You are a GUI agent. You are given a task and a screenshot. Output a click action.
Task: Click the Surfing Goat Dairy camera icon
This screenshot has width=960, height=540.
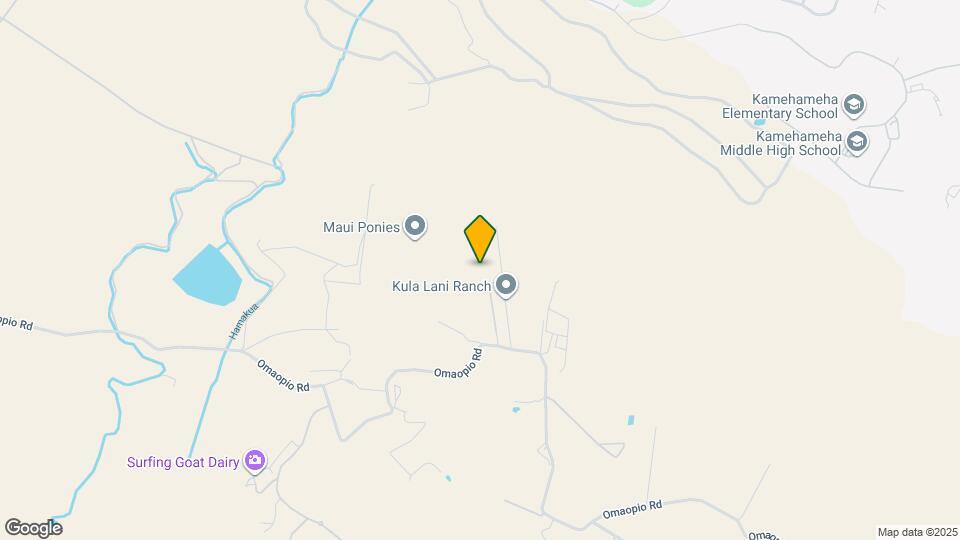[255, 460]
